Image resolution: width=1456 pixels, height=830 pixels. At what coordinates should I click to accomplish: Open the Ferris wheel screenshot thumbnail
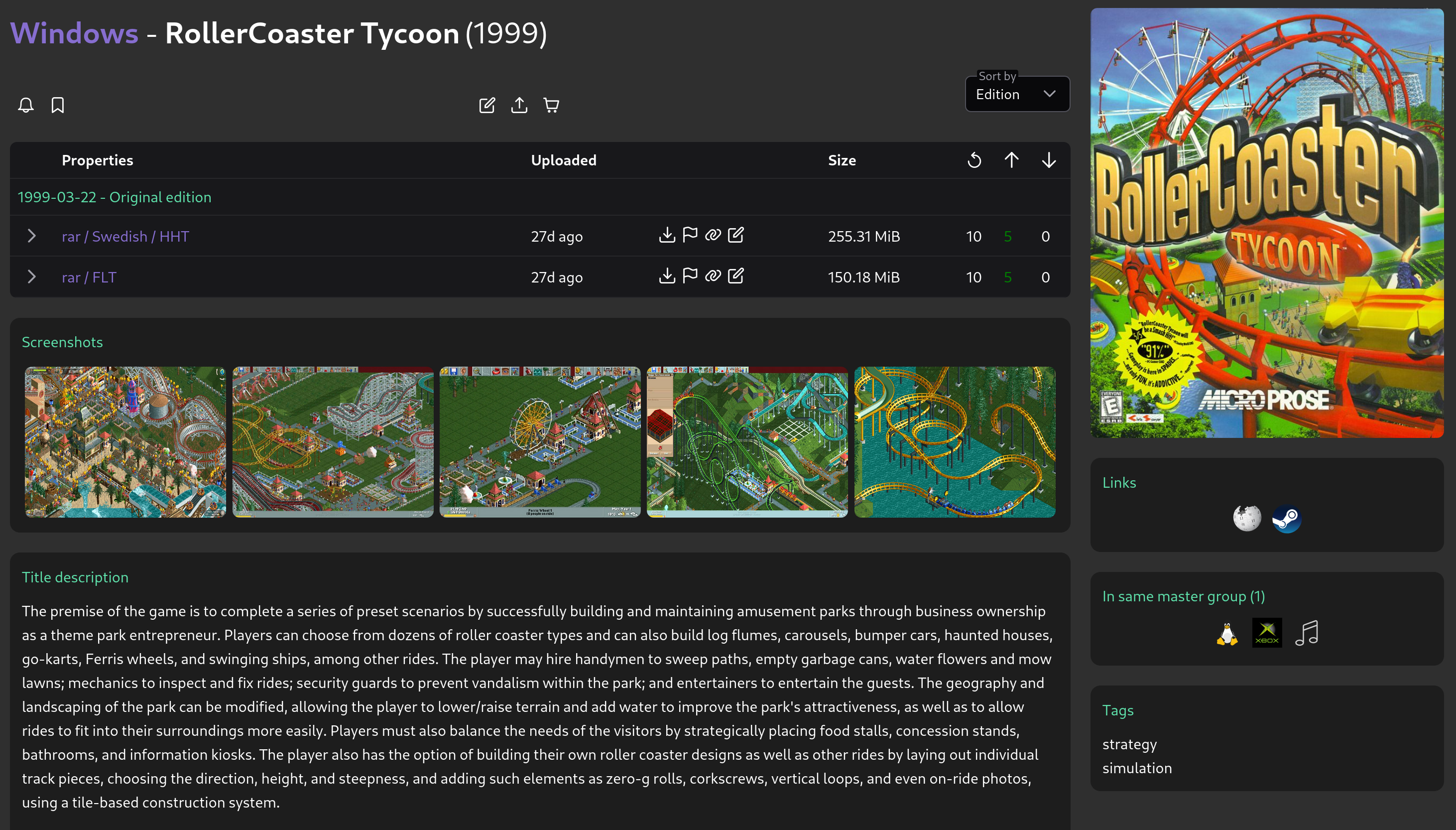coord(539,442)
